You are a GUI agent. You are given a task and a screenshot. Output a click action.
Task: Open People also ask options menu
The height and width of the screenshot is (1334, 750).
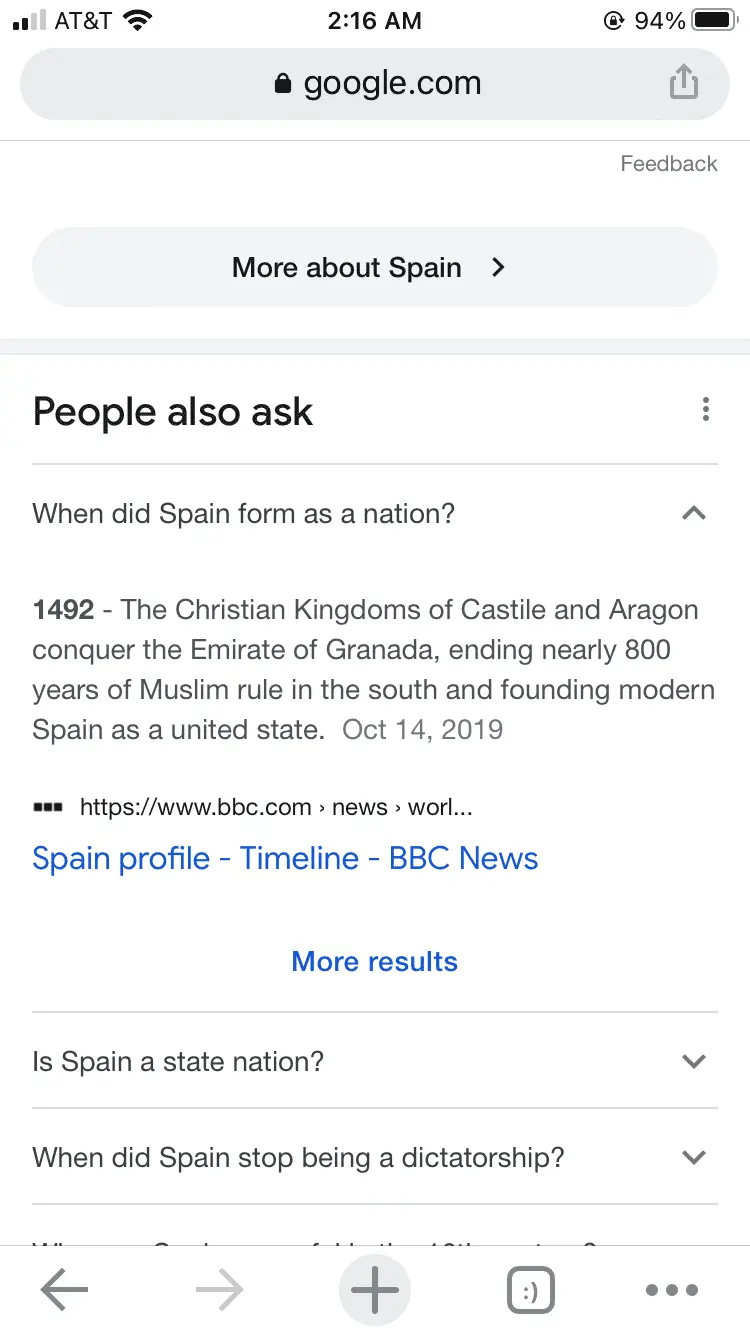point(705,409)
